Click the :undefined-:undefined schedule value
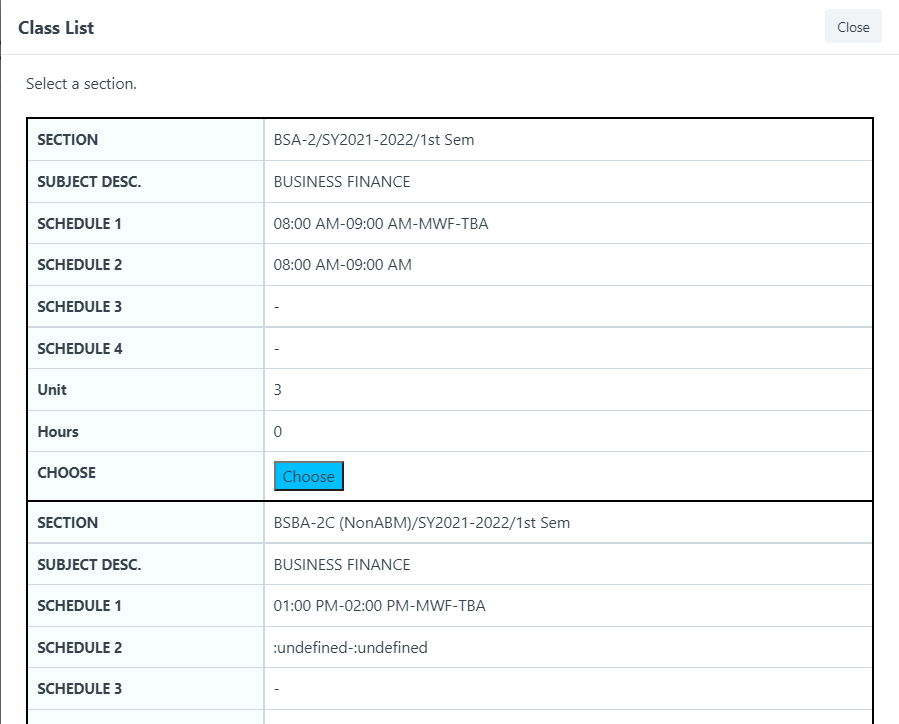This screenshot has height=724, width=899. 350,648
